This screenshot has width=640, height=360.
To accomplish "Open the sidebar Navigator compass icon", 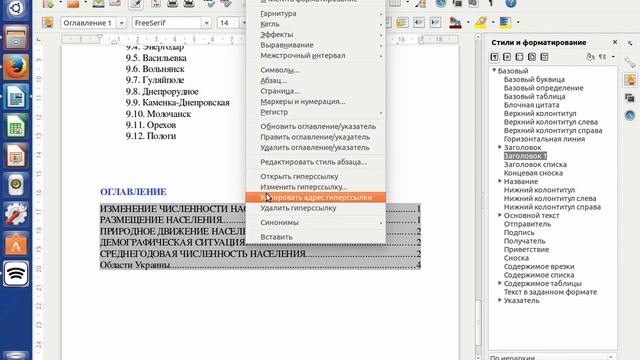I will click(630, 116).
